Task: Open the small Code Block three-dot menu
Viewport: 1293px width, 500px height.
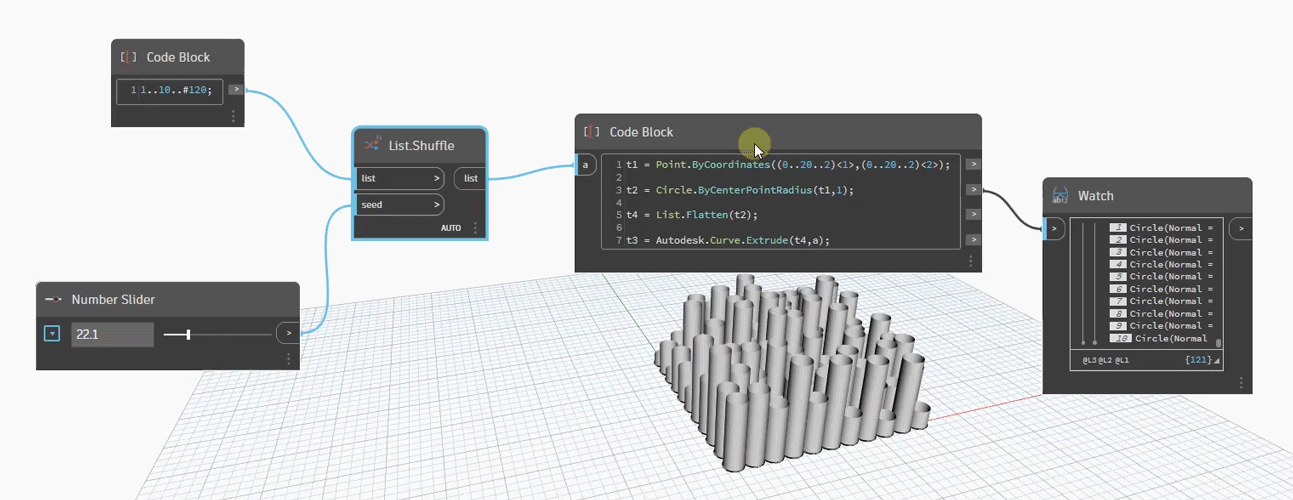Action: click(233, 117)
